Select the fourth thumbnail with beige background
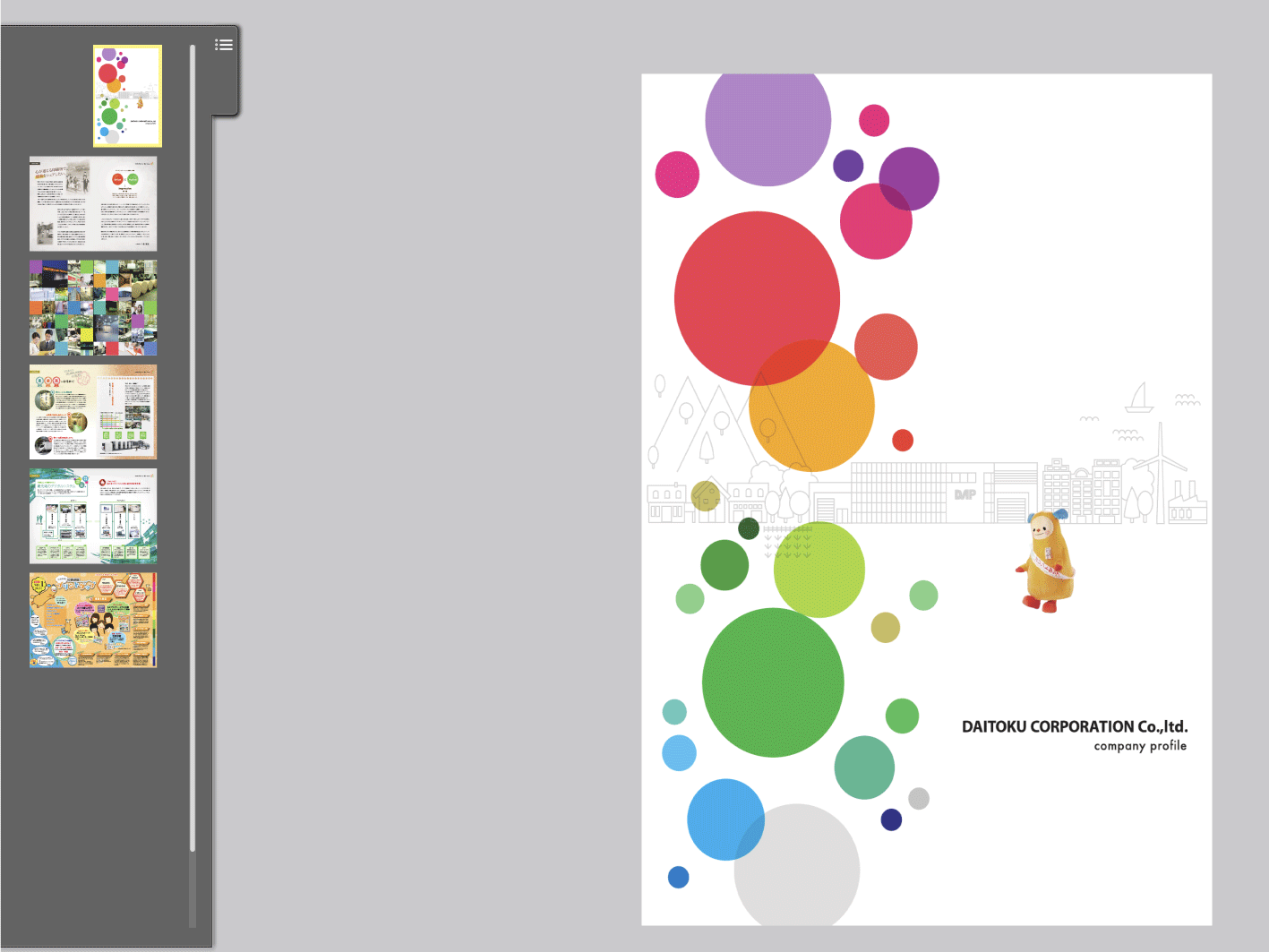Image resolution: width=1269 pixels, height=952 pixels. [x=93, y=412]
